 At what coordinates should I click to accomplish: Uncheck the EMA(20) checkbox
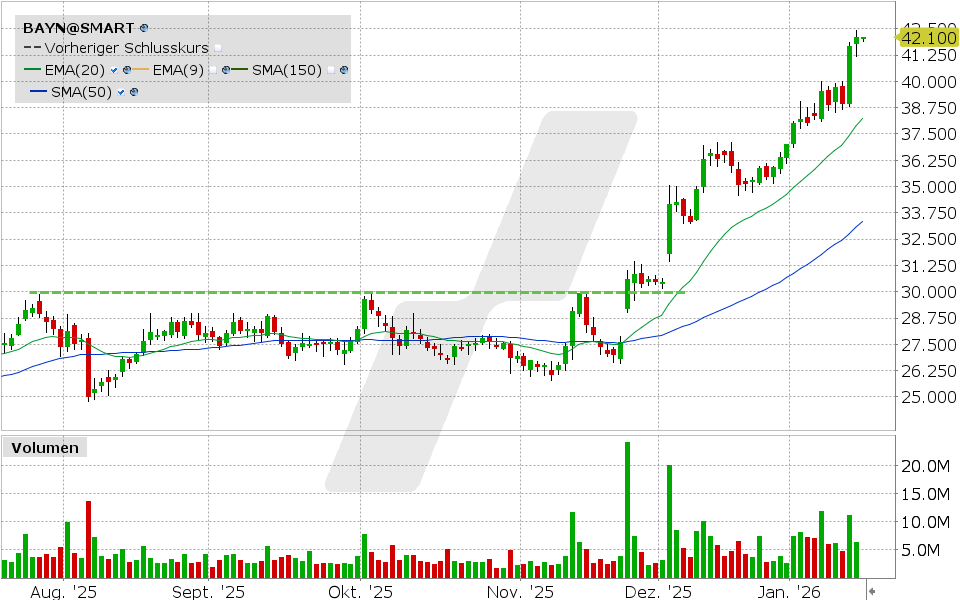[115, 70]
